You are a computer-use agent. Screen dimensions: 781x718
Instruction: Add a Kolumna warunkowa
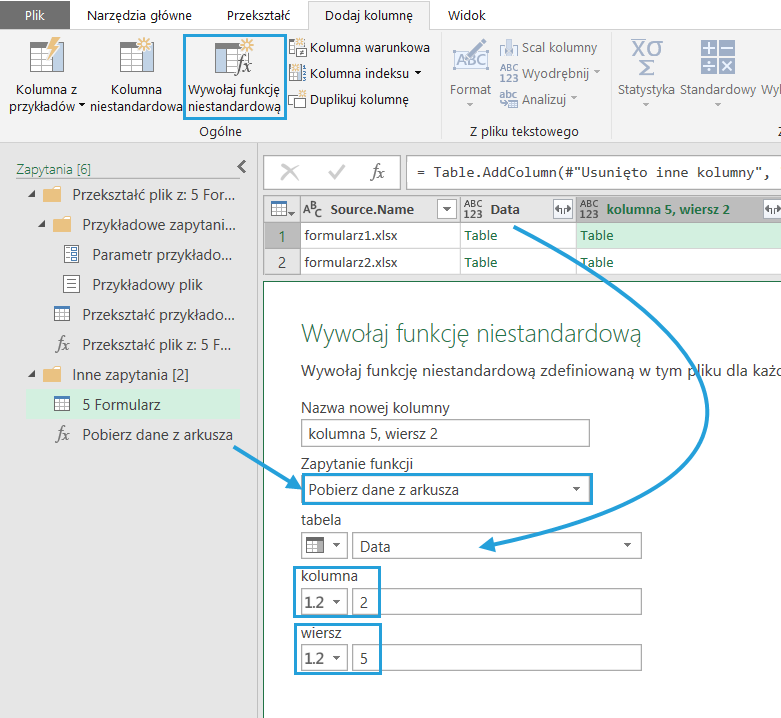(360, 47)
